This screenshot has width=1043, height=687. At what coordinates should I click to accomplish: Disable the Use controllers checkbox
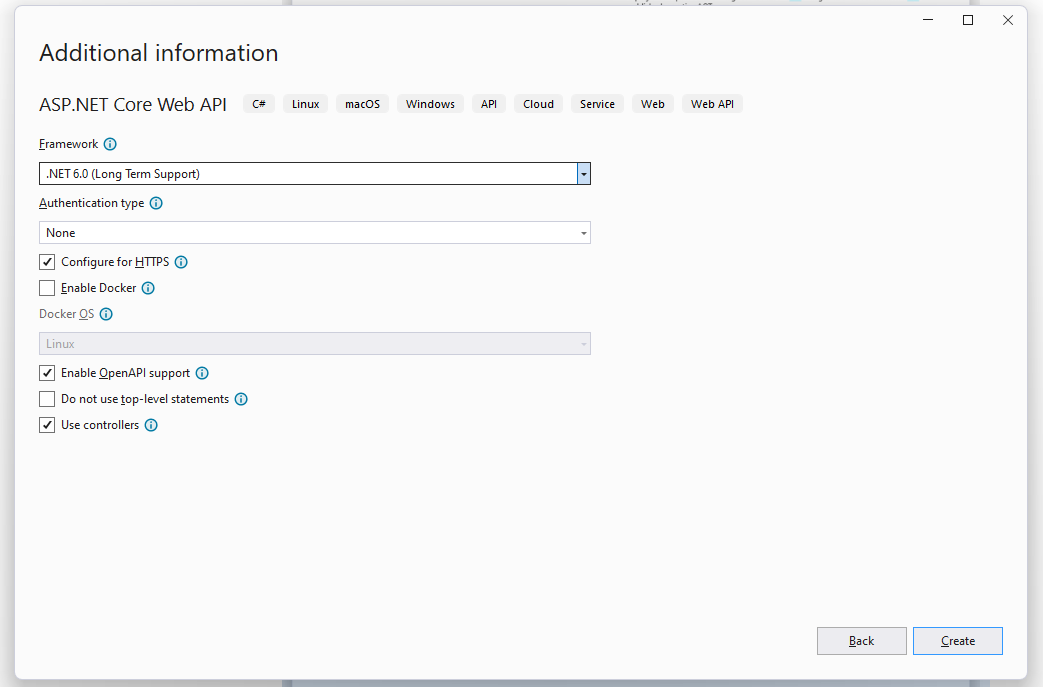point(46,425)
